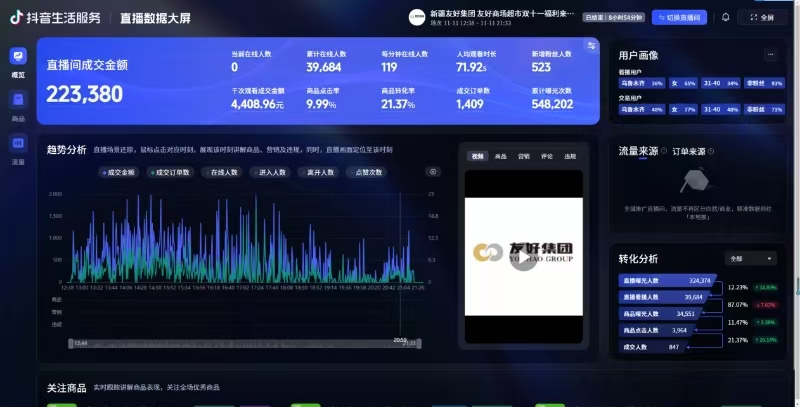Click the 全屏 fullscreen button
The image size is (800, 407).
[x=762, y=17]
